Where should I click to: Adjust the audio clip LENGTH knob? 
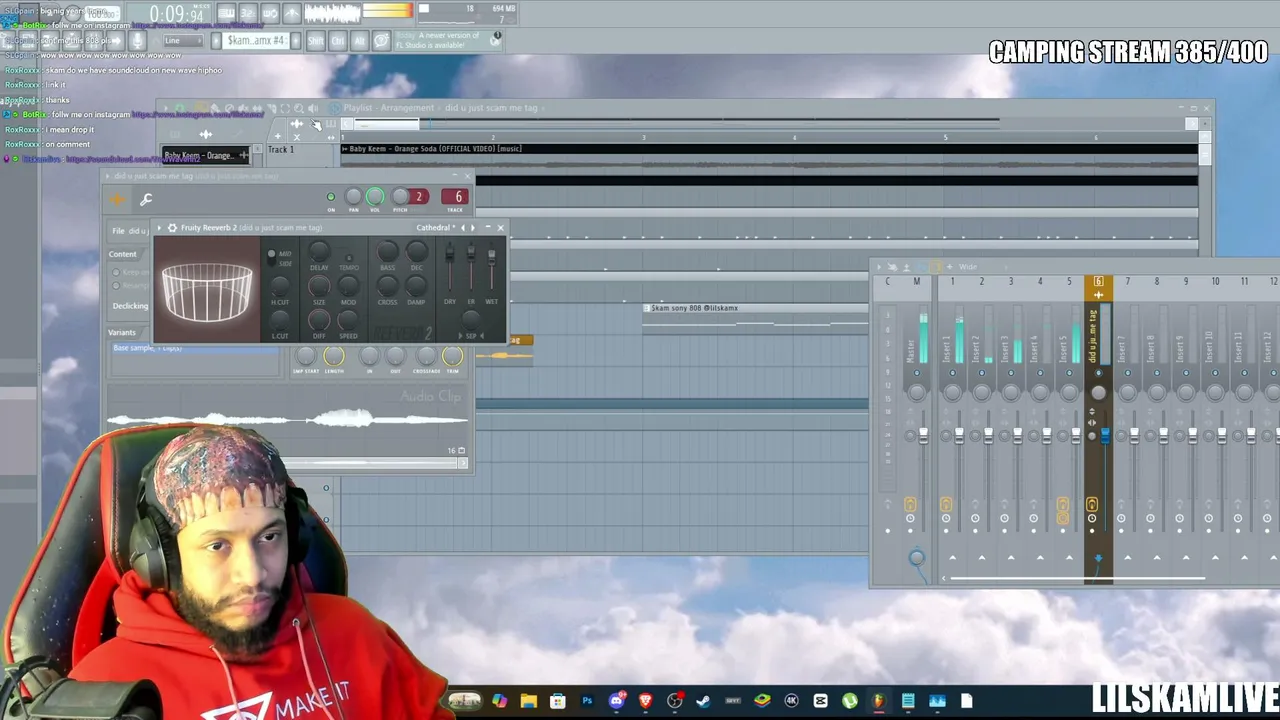(x=334, y=357)
